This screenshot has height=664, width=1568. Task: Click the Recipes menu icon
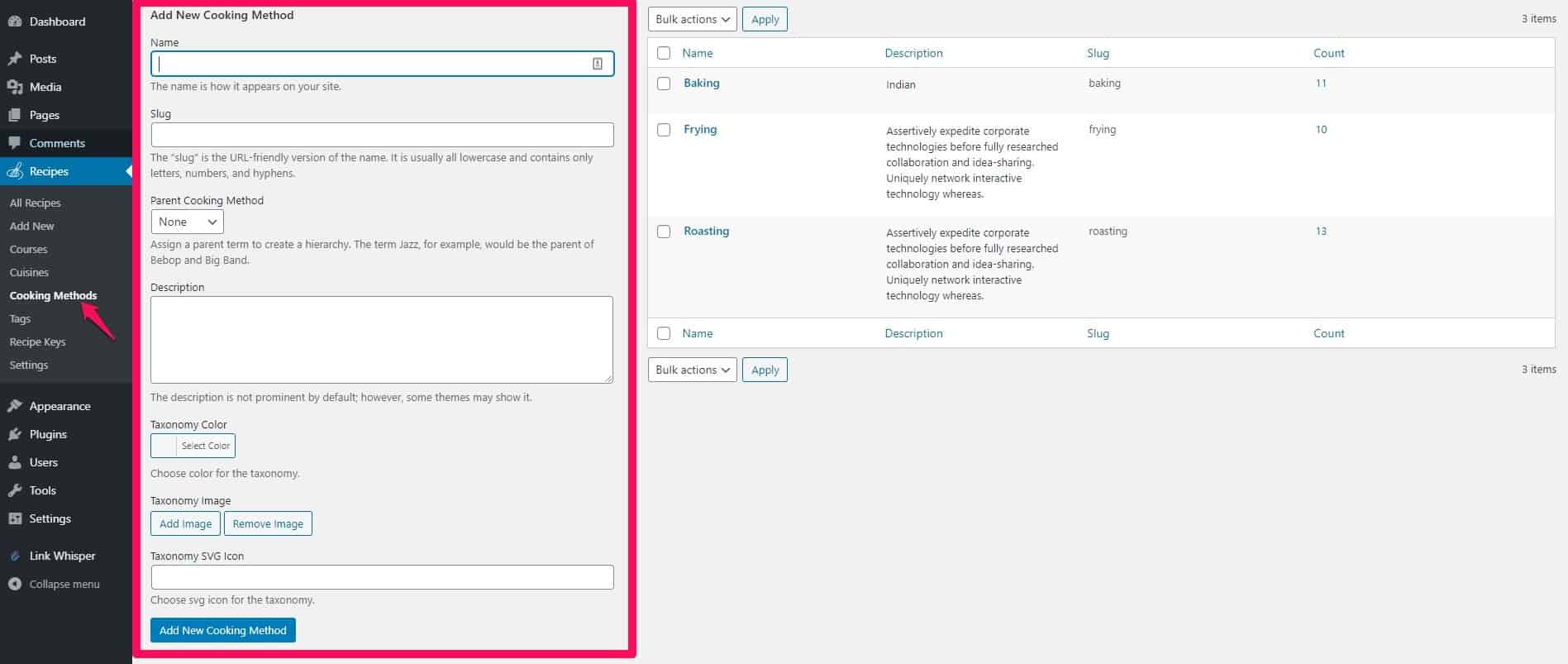(15, 171)
